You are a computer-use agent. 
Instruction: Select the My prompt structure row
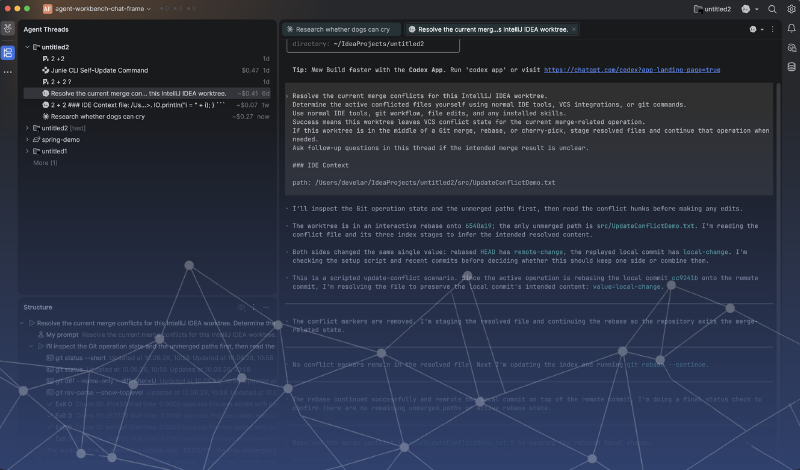148,335
